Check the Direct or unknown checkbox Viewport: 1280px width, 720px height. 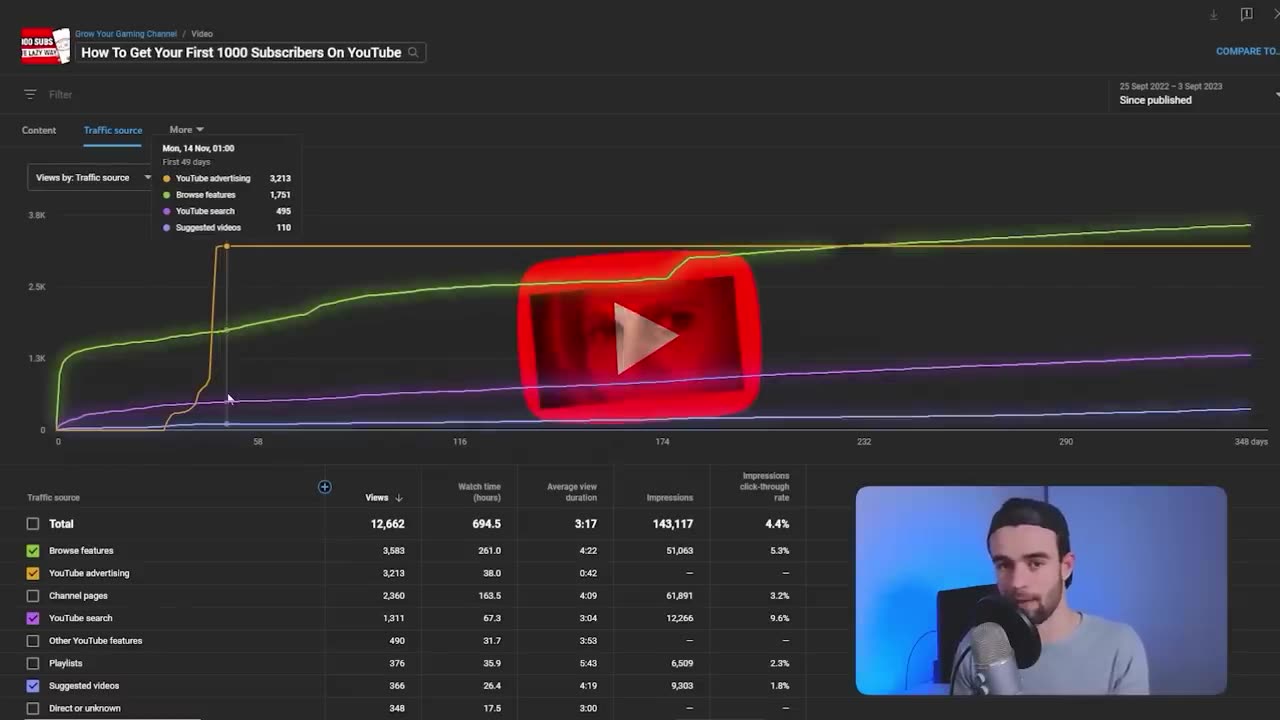(33, 708)
